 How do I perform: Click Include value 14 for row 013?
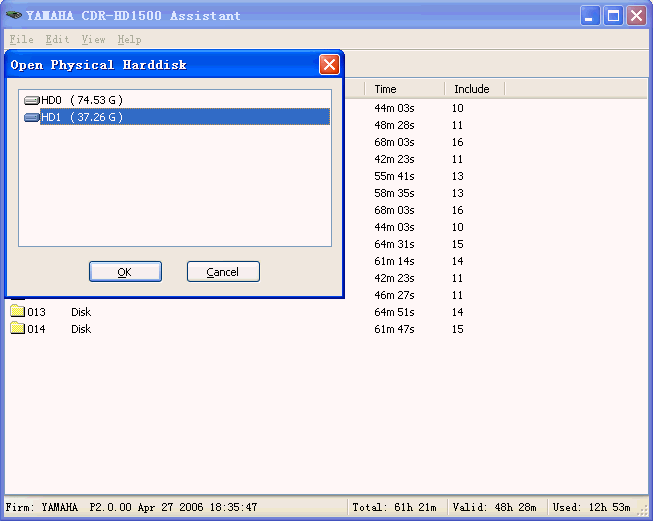pyautogui.click(x=458, y=312)
